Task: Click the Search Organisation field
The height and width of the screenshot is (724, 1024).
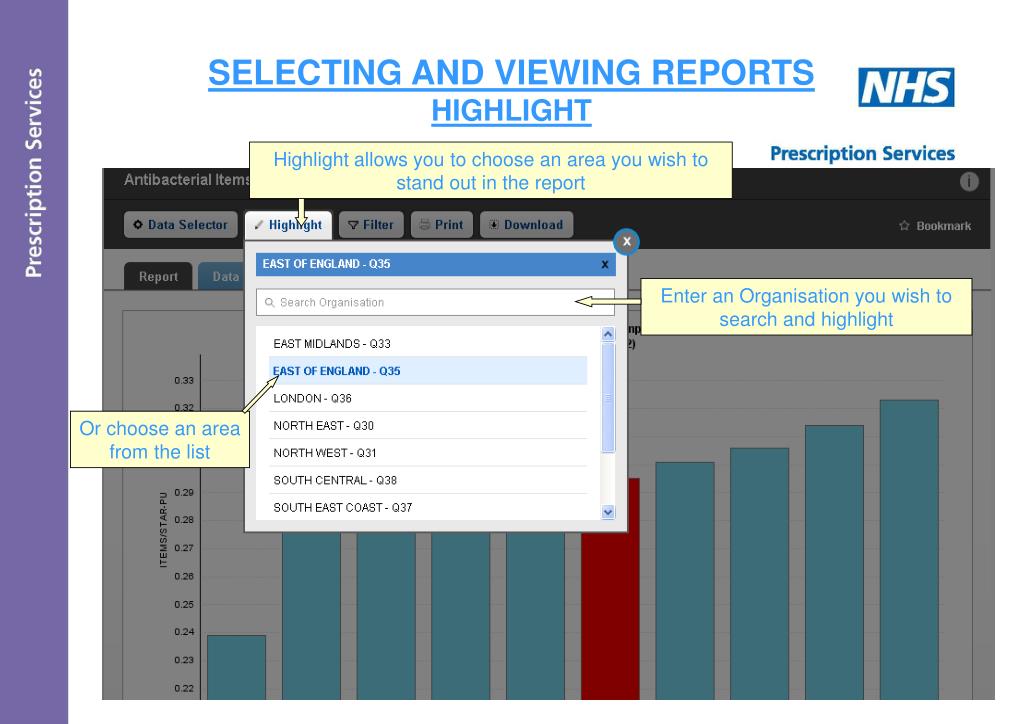Action: point(435,302)
